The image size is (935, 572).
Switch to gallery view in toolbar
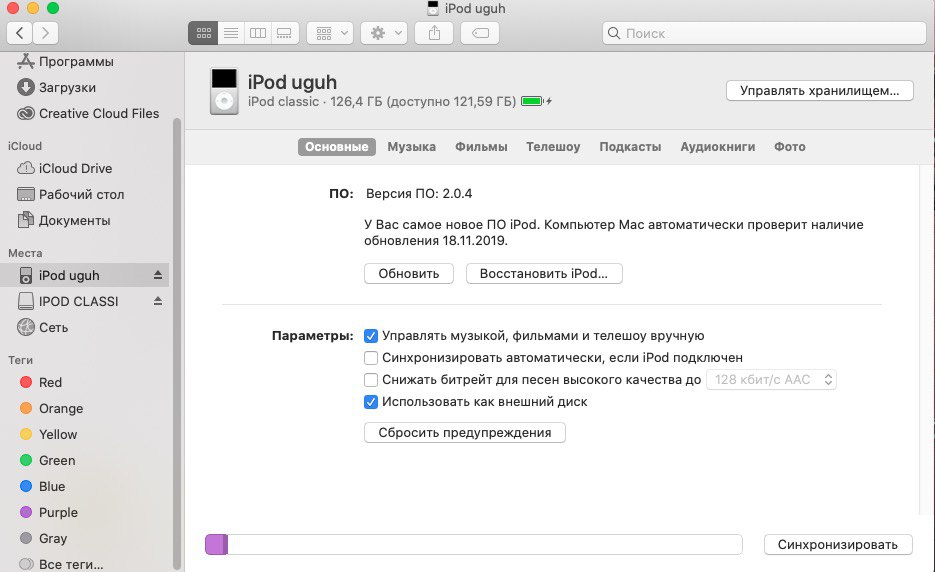point(284,33)
